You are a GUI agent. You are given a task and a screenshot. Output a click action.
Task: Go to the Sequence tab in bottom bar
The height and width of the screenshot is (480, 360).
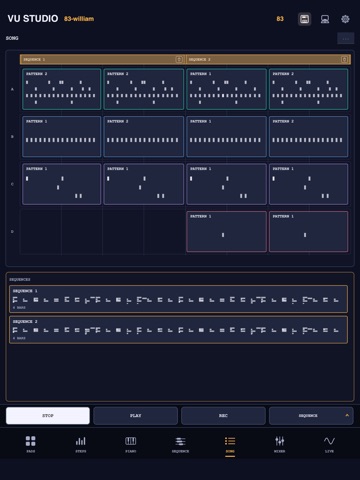180,444
